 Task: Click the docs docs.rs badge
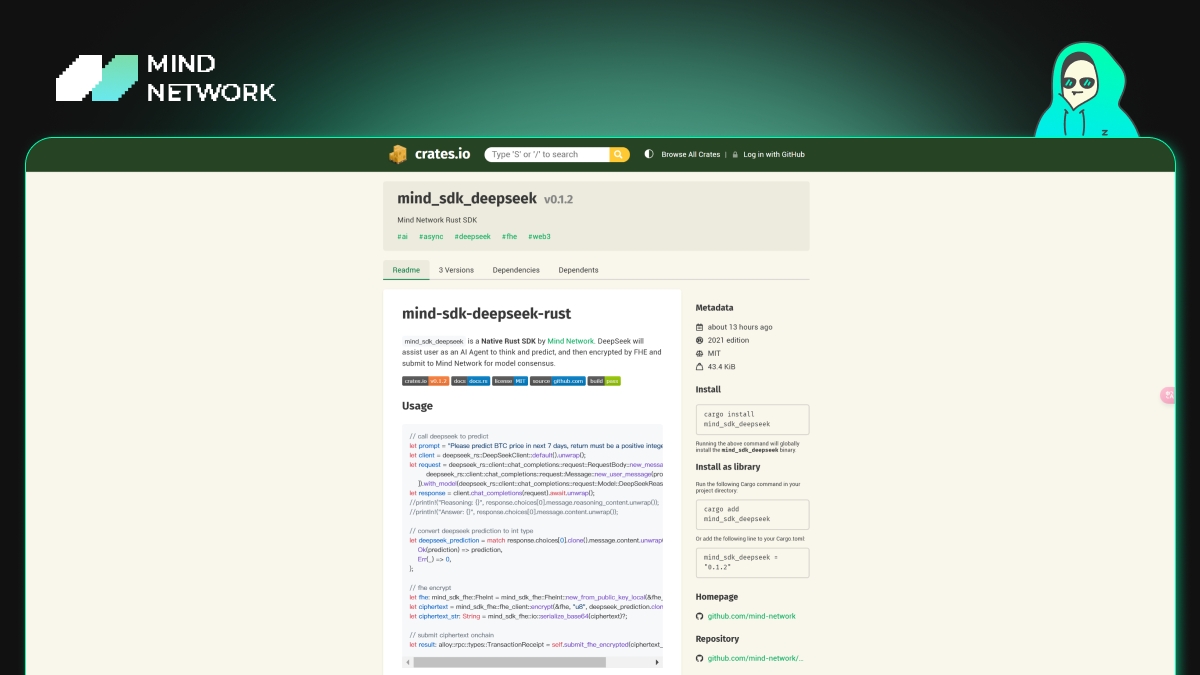coord(470,381)
